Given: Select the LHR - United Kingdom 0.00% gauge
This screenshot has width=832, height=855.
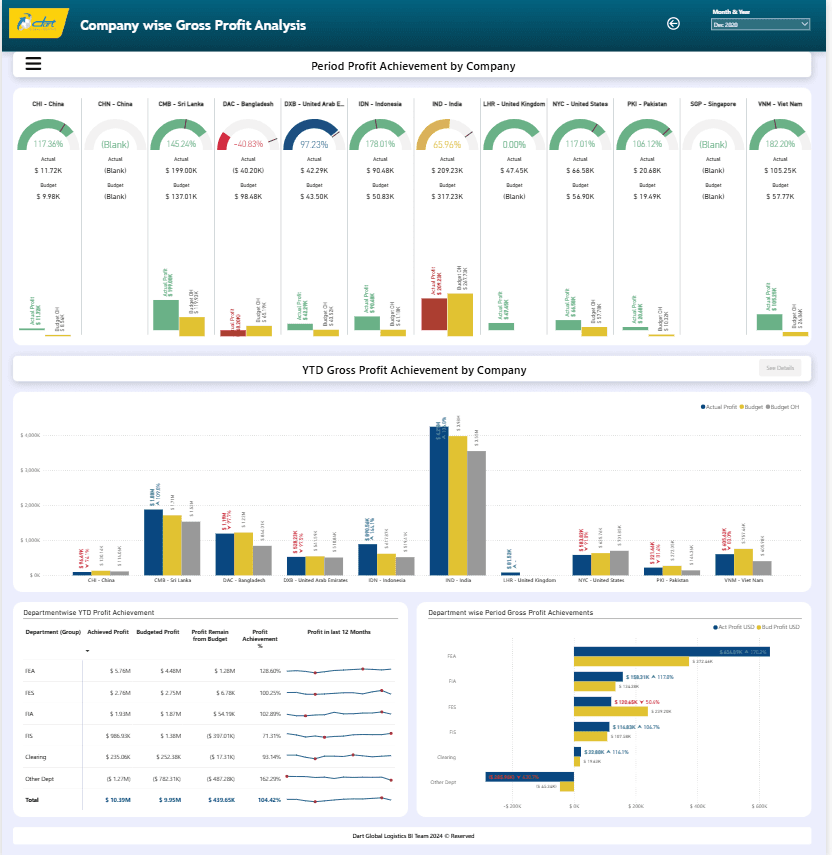Looking at the screenshot, I should click(x=514, y=135).
